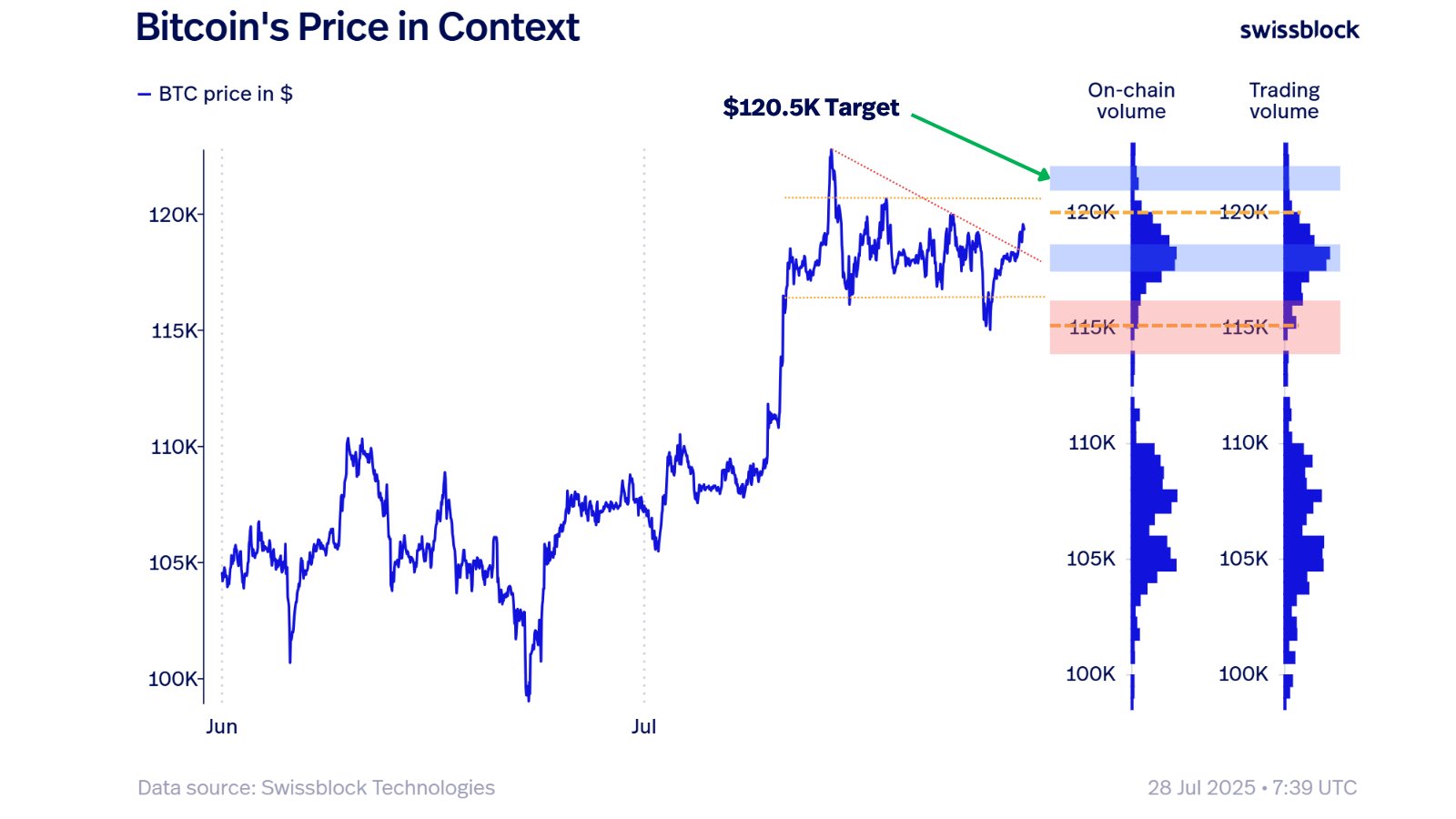Click the 115K tick on the price y-axis
The image size is (1456, 819).
point(173,331)
